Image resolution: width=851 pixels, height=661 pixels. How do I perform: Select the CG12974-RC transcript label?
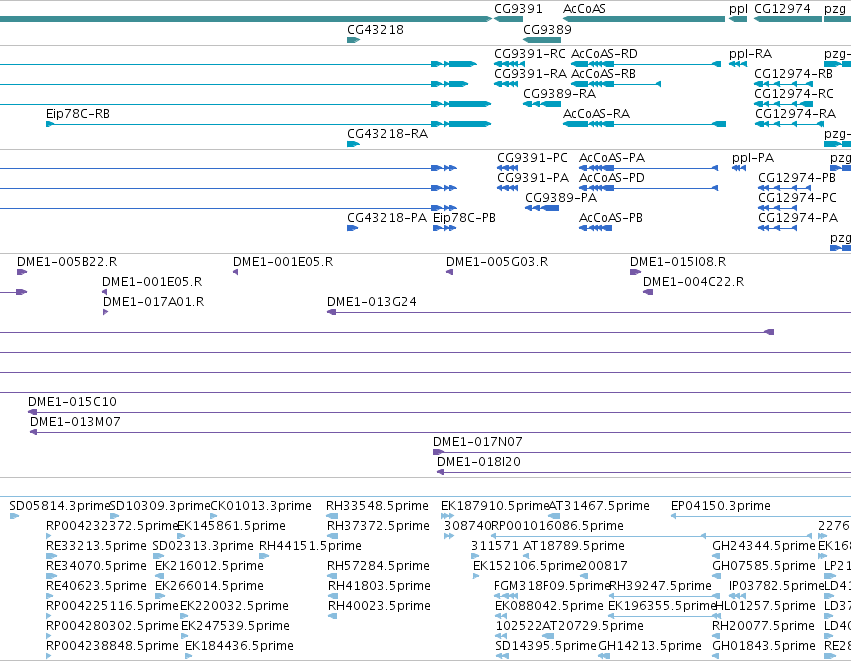pos(793,94)
